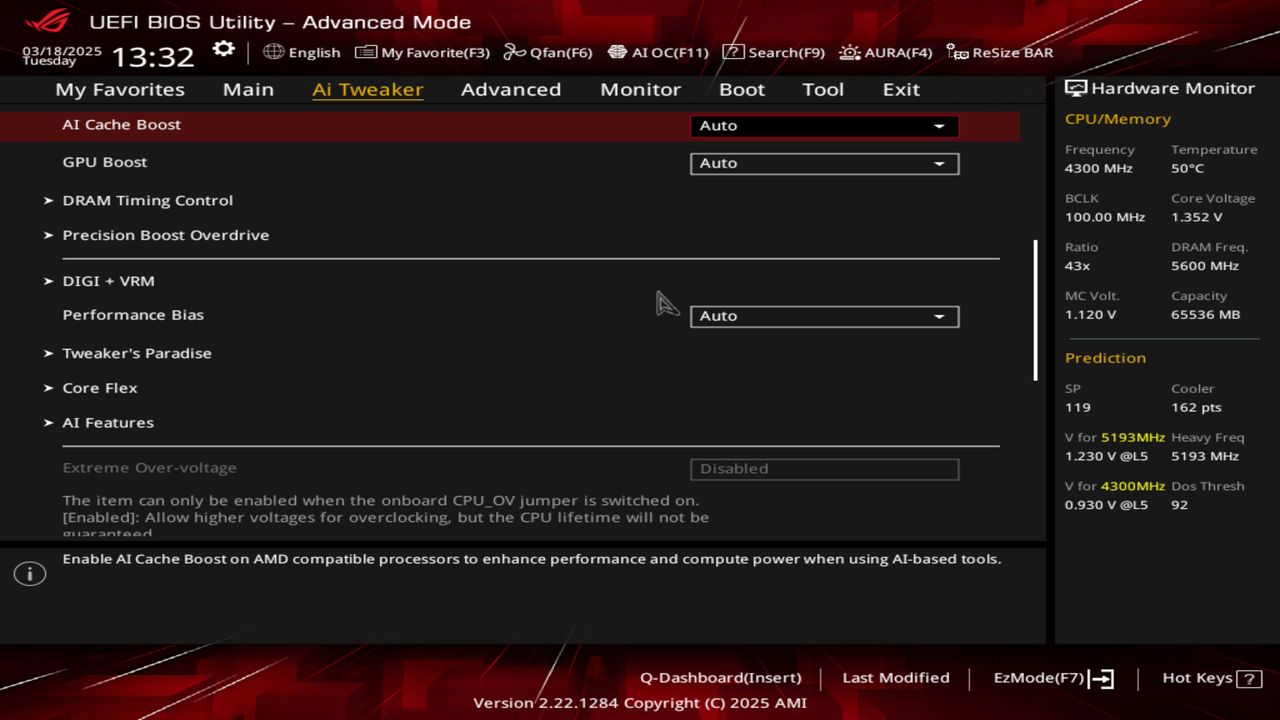1280x720 pixels.
Task: Open AI Cache Boost dropdown
Action: point(824,126)
